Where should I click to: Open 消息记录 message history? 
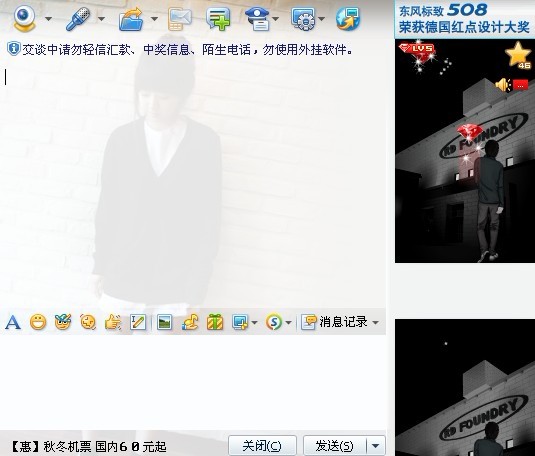pyautogui.click(x=335, y=322)
